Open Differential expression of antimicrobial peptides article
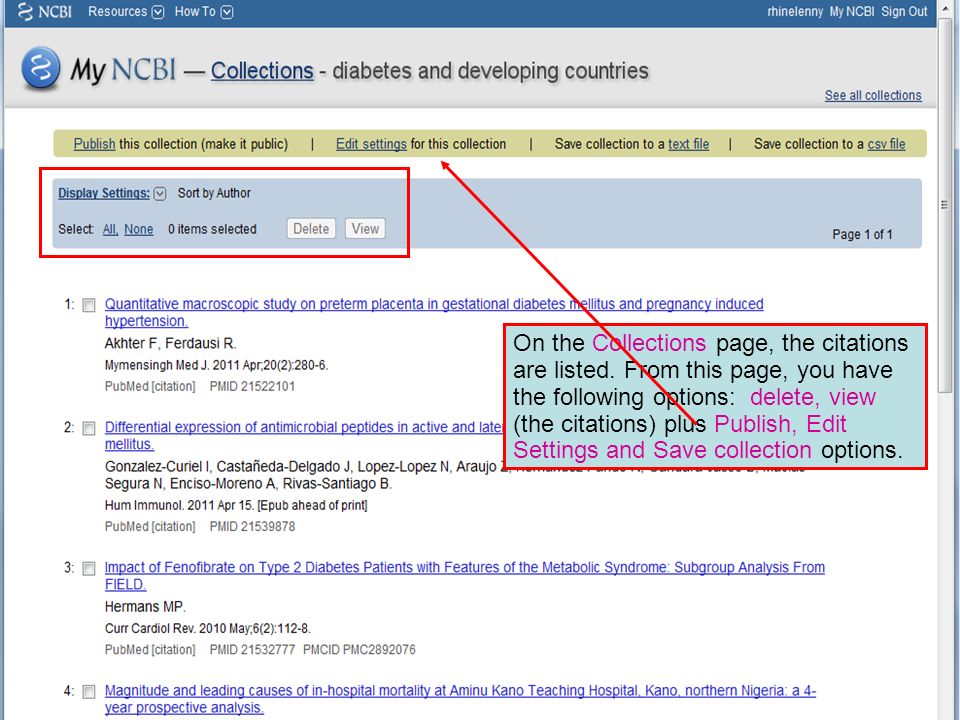 [304, 435]
